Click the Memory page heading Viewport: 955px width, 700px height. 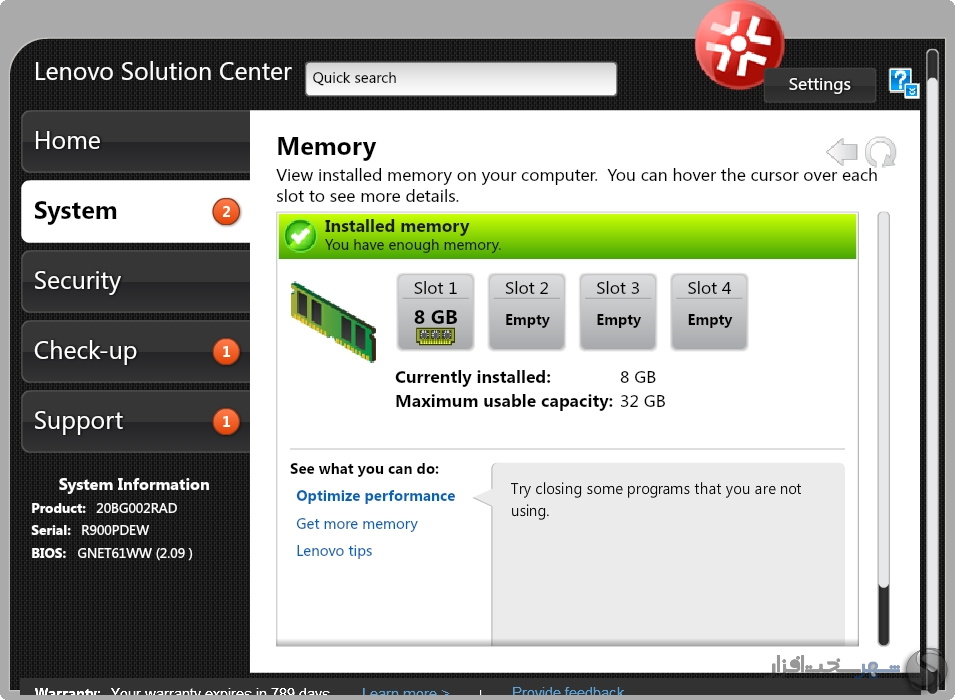[x=326, y=147]
